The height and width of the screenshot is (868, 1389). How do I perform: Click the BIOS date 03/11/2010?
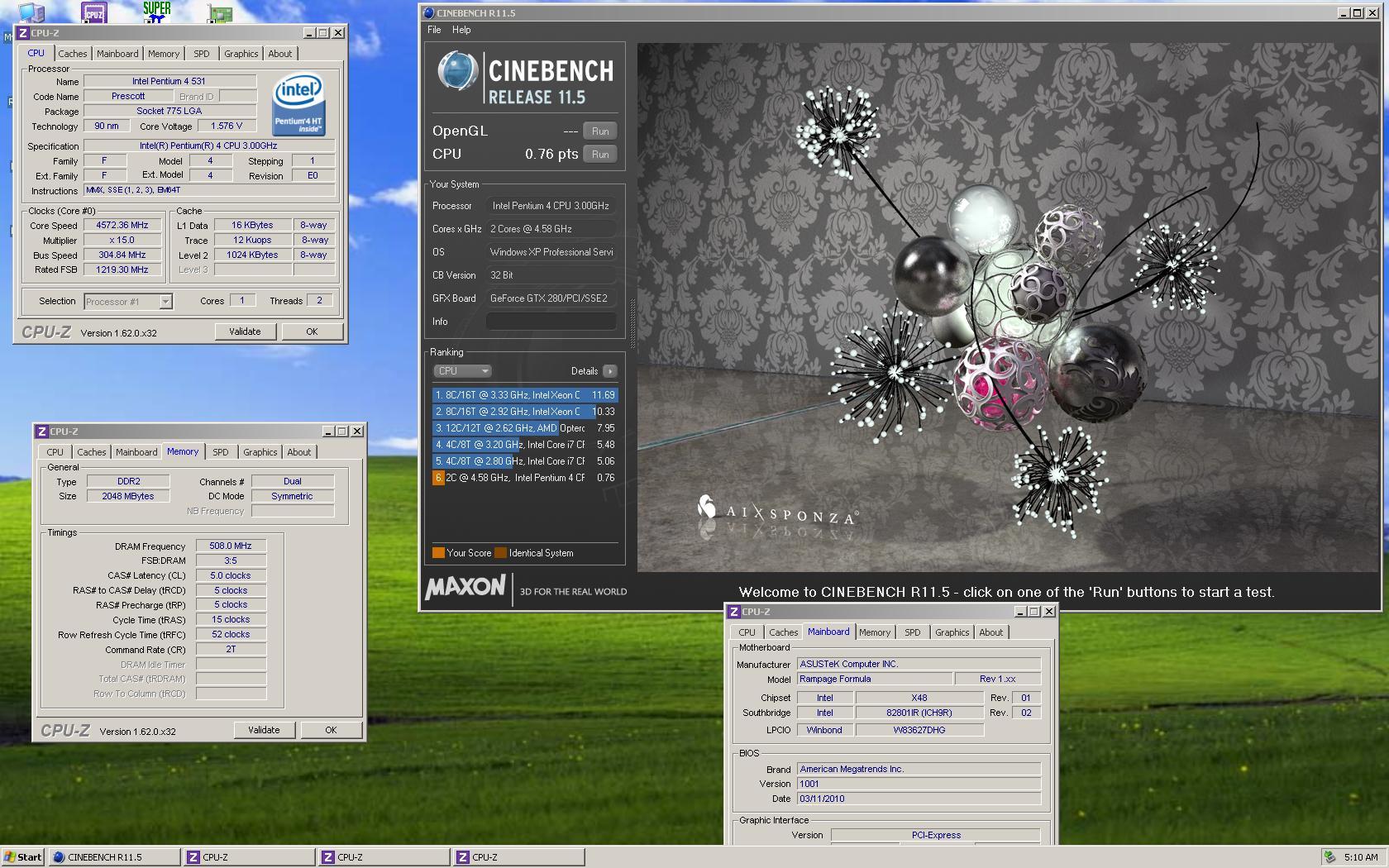pos(918,799)
